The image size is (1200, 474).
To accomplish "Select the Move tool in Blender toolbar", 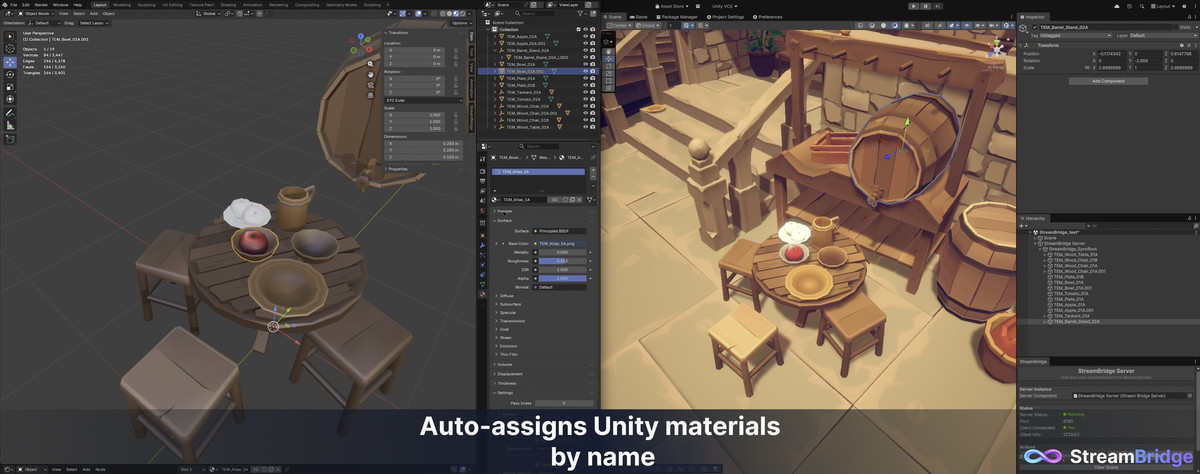I will [10, 62].
